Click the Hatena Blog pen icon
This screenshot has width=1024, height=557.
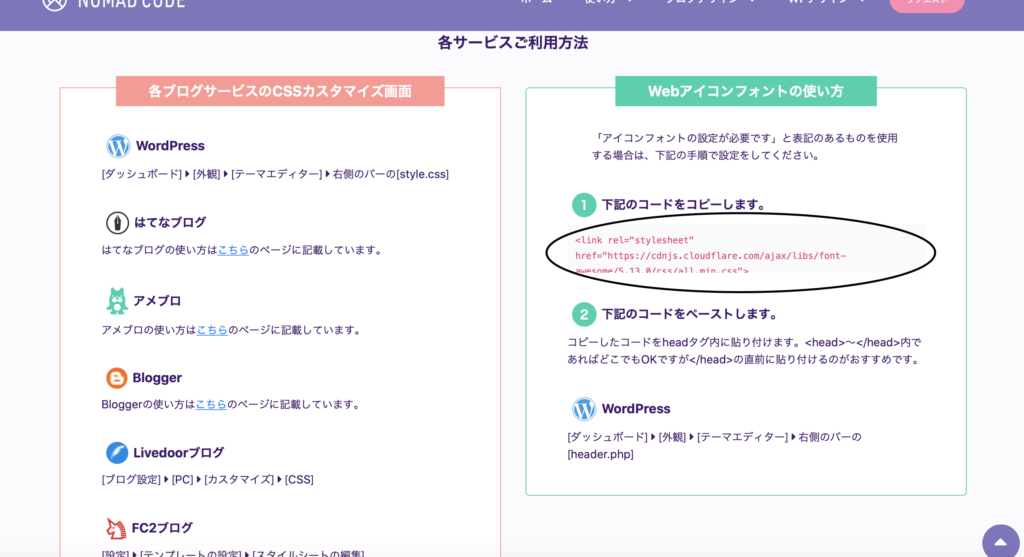tap(117, 223)
